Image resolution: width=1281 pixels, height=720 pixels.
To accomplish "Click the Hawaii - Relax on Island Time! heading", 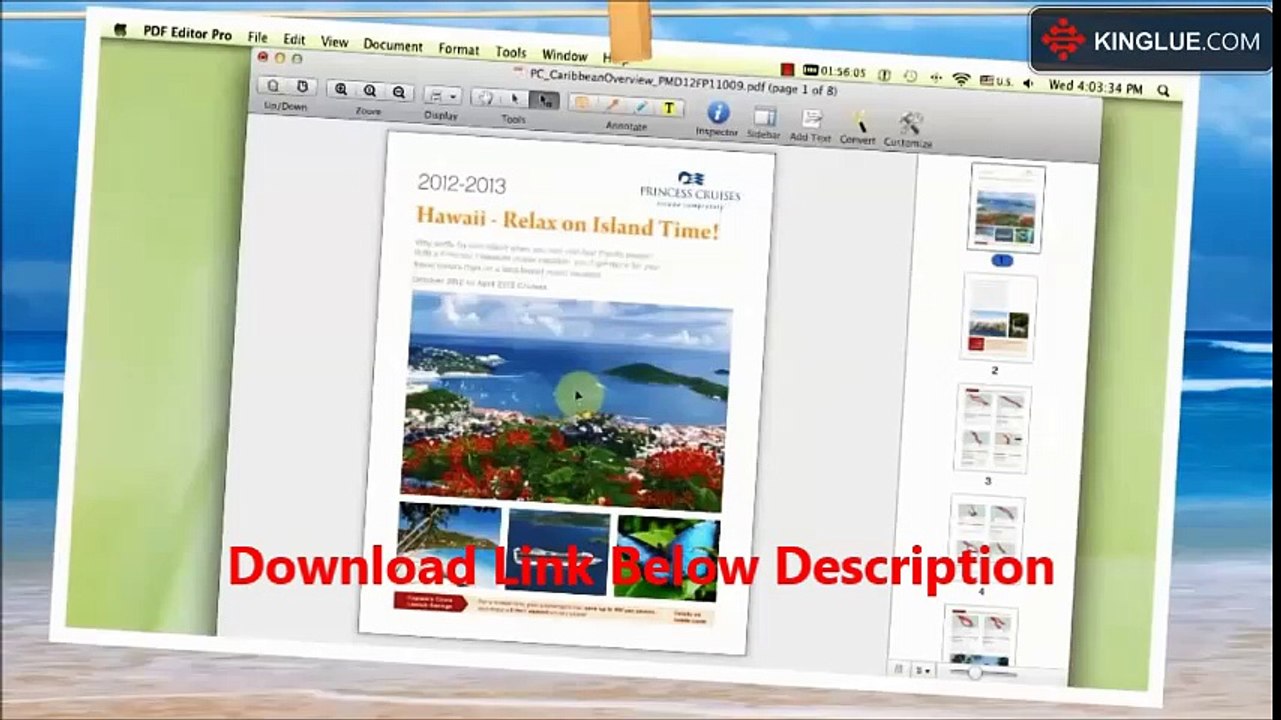I will [567, 223].
